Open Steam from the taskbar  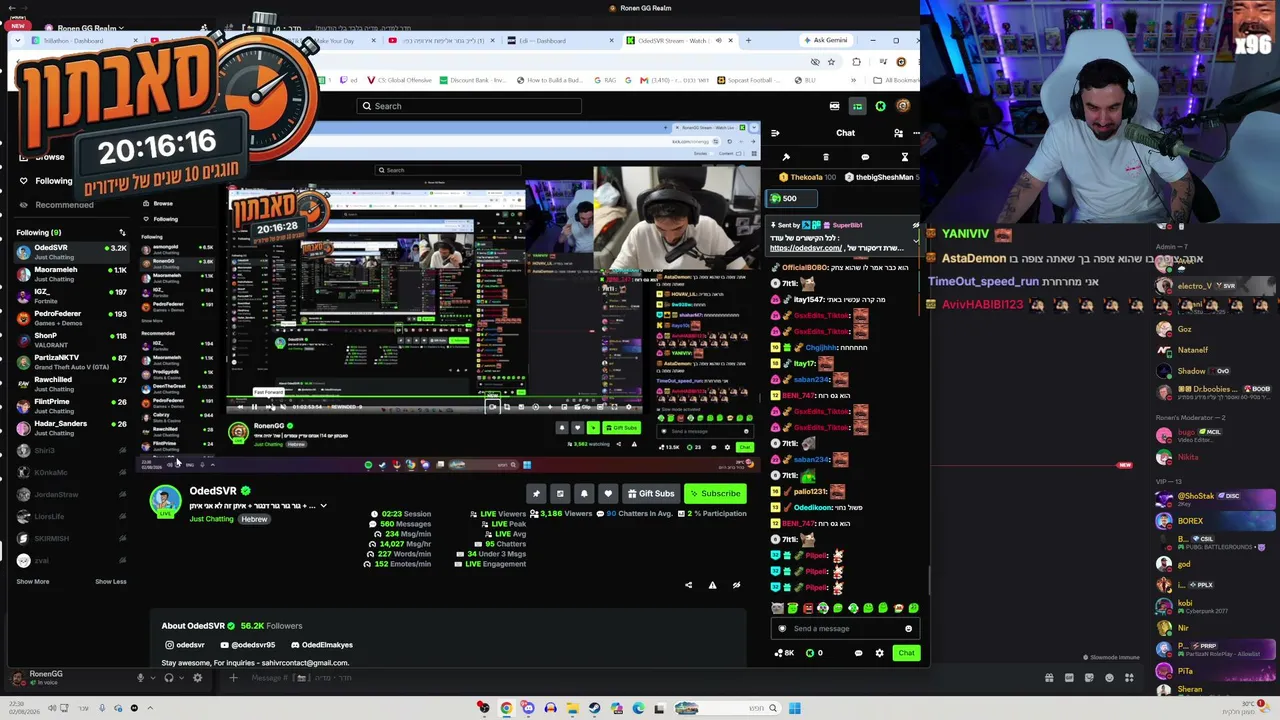[x=594, y=708]
